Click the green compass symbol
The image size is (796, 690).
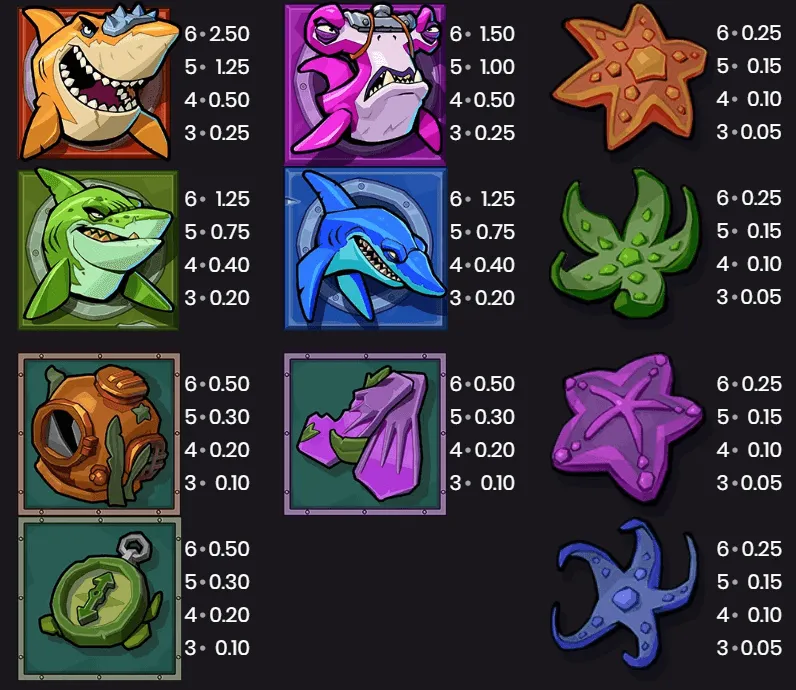pyautogui.click(x=100, y=599)
